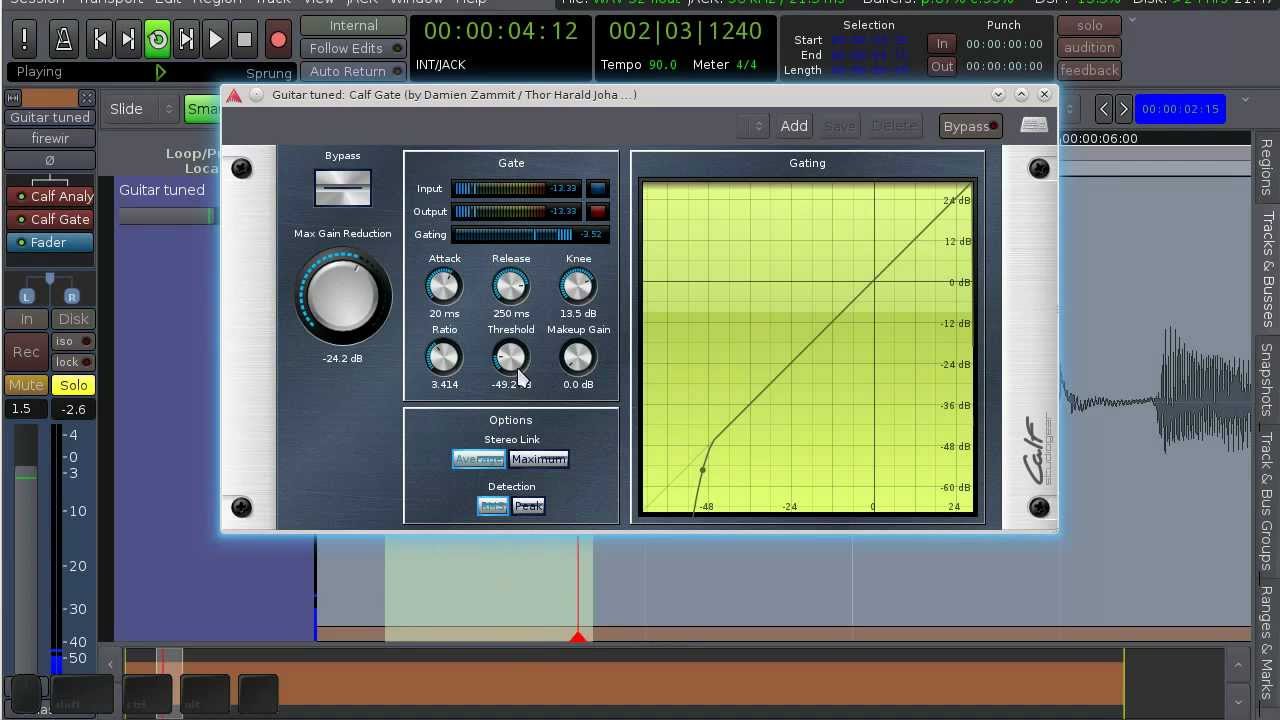This screenshot has width=1280, height=720.
Task: Toggle the Calf Gate Bypass switch
Action: point(343,187)
